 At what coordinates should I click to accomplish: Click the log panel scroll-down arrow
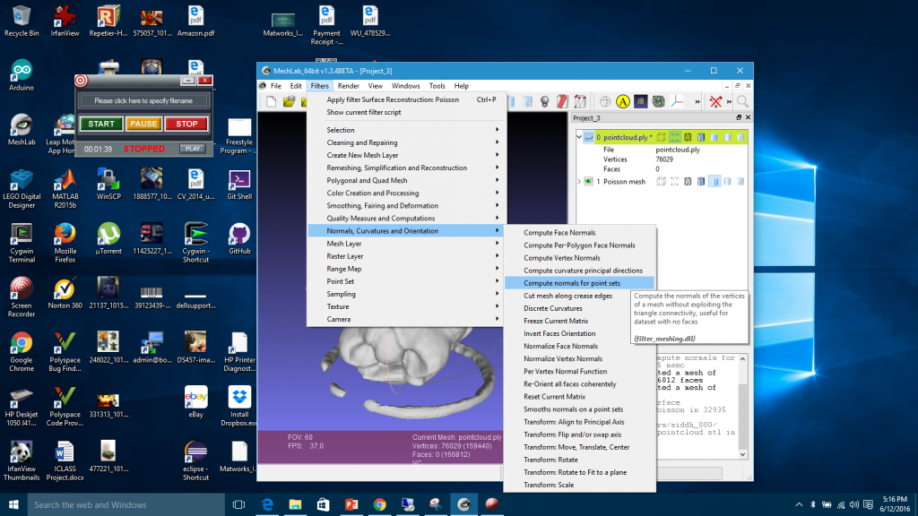(742, 455)
